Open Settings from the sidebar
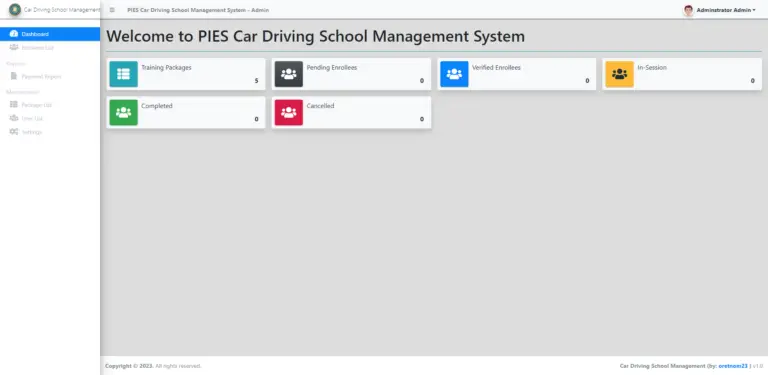This screenshot has height=375, width=768. 50,132
